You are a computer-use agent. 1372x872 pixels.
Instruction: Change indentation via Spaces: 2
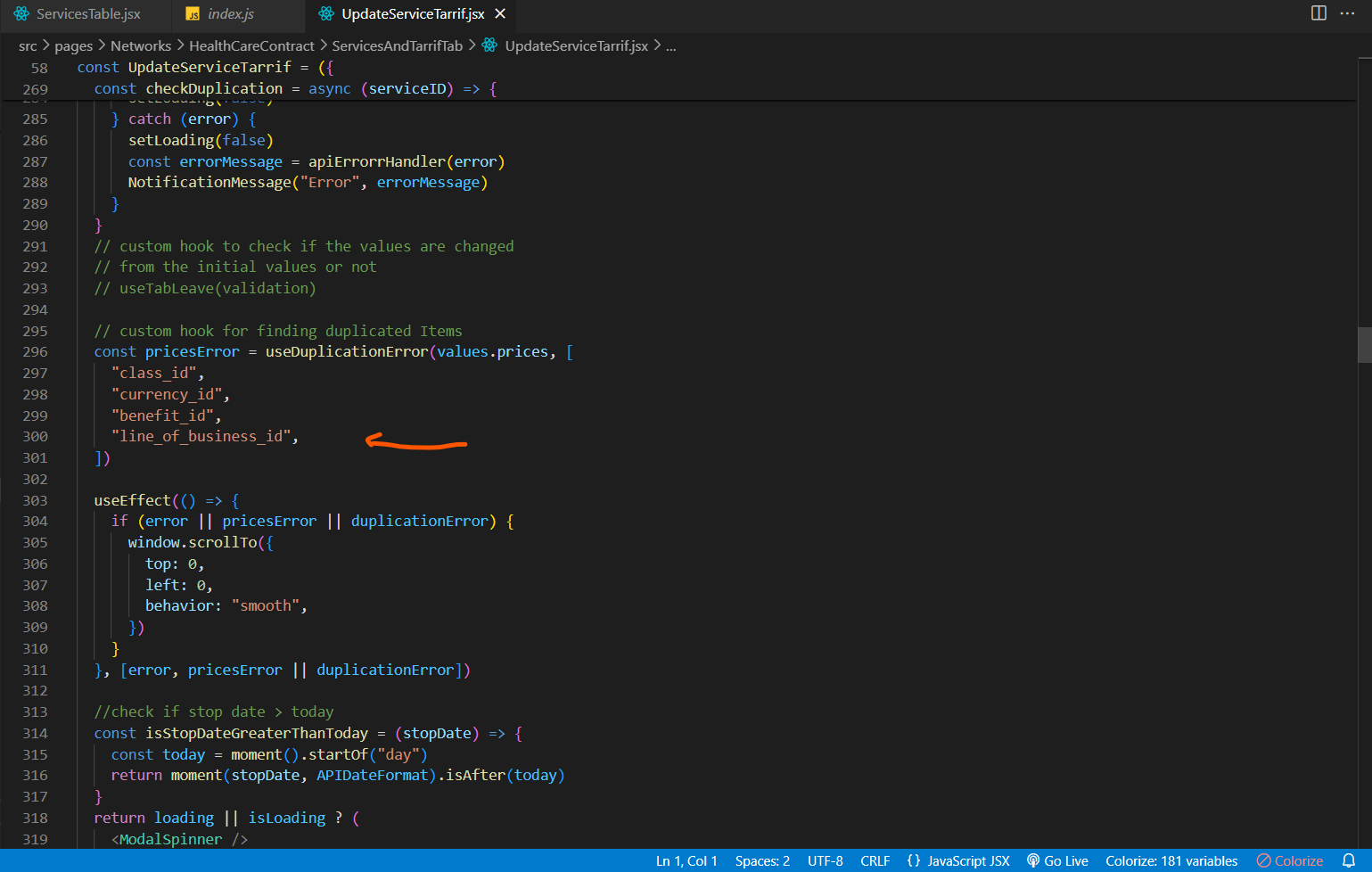tap(762, 860)
